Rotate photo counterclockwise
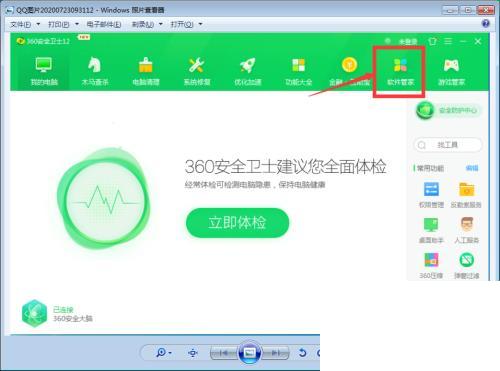Screen dimensions: 500x371 [x=302, y=353]
